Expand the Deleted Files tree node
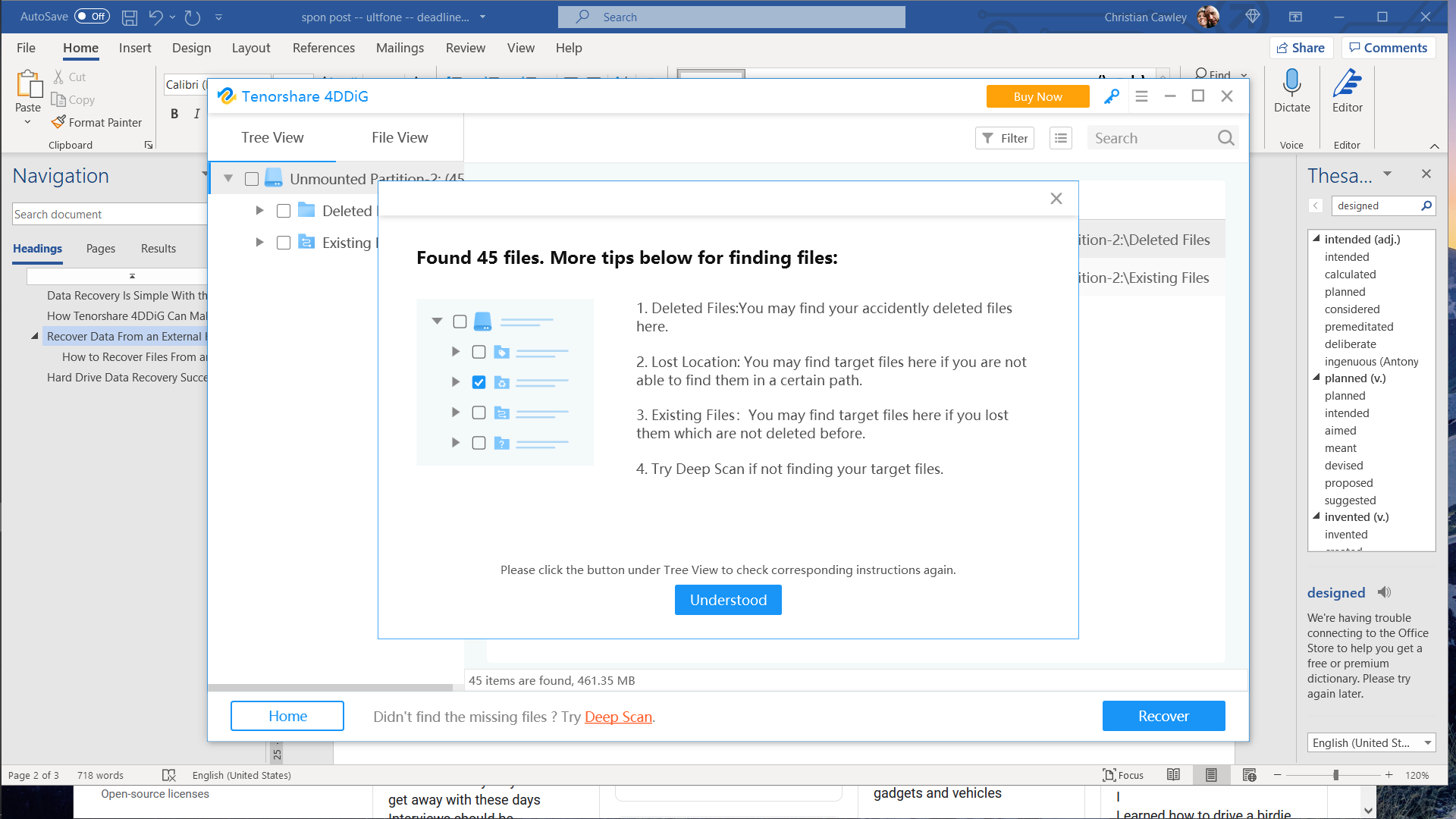Image resolution: width=1456 pixels, height=819 pixels. [x=259, y=210]
